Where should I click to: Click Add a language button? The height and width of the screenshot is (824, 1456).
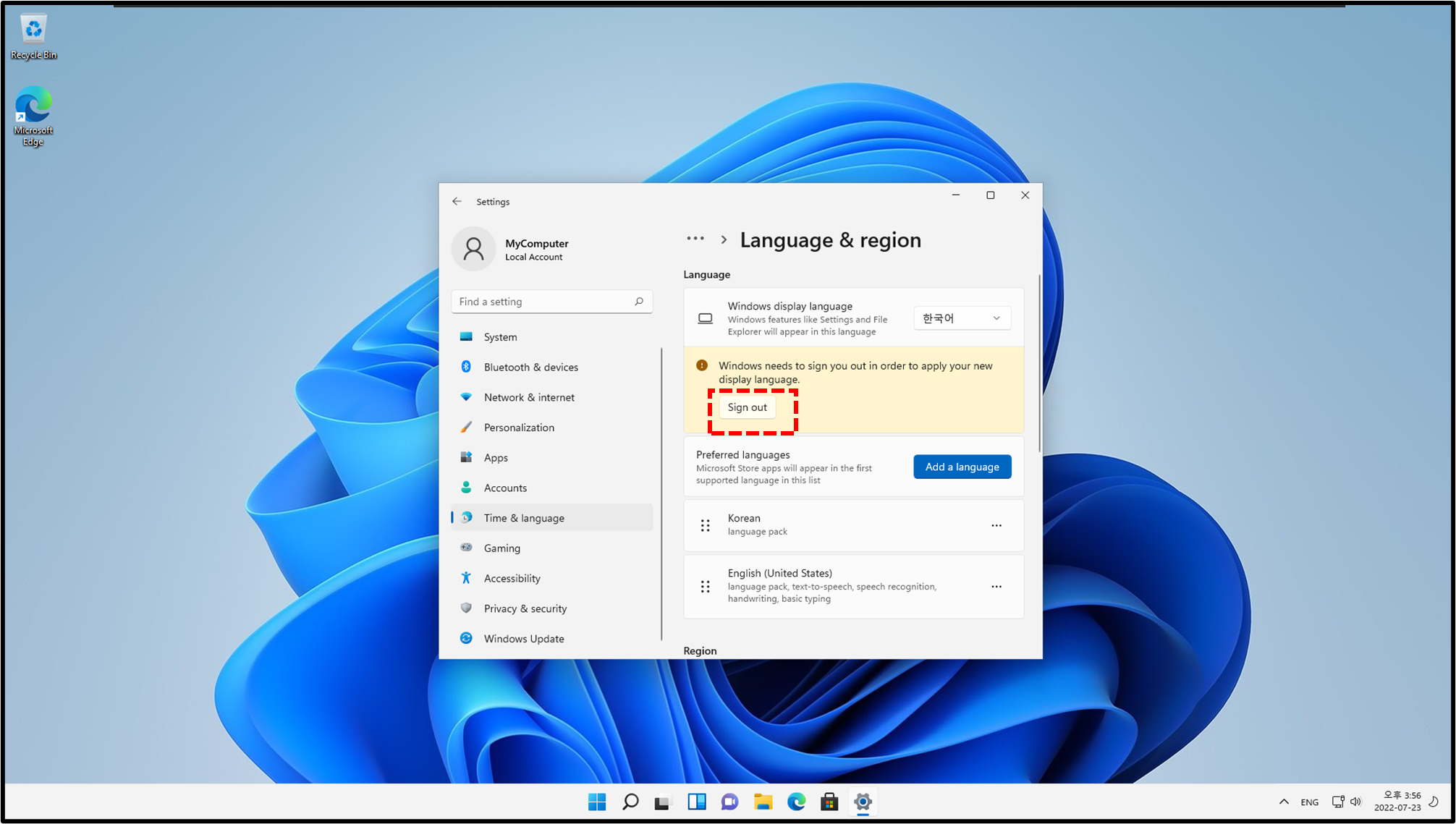(x=962, y=467)
